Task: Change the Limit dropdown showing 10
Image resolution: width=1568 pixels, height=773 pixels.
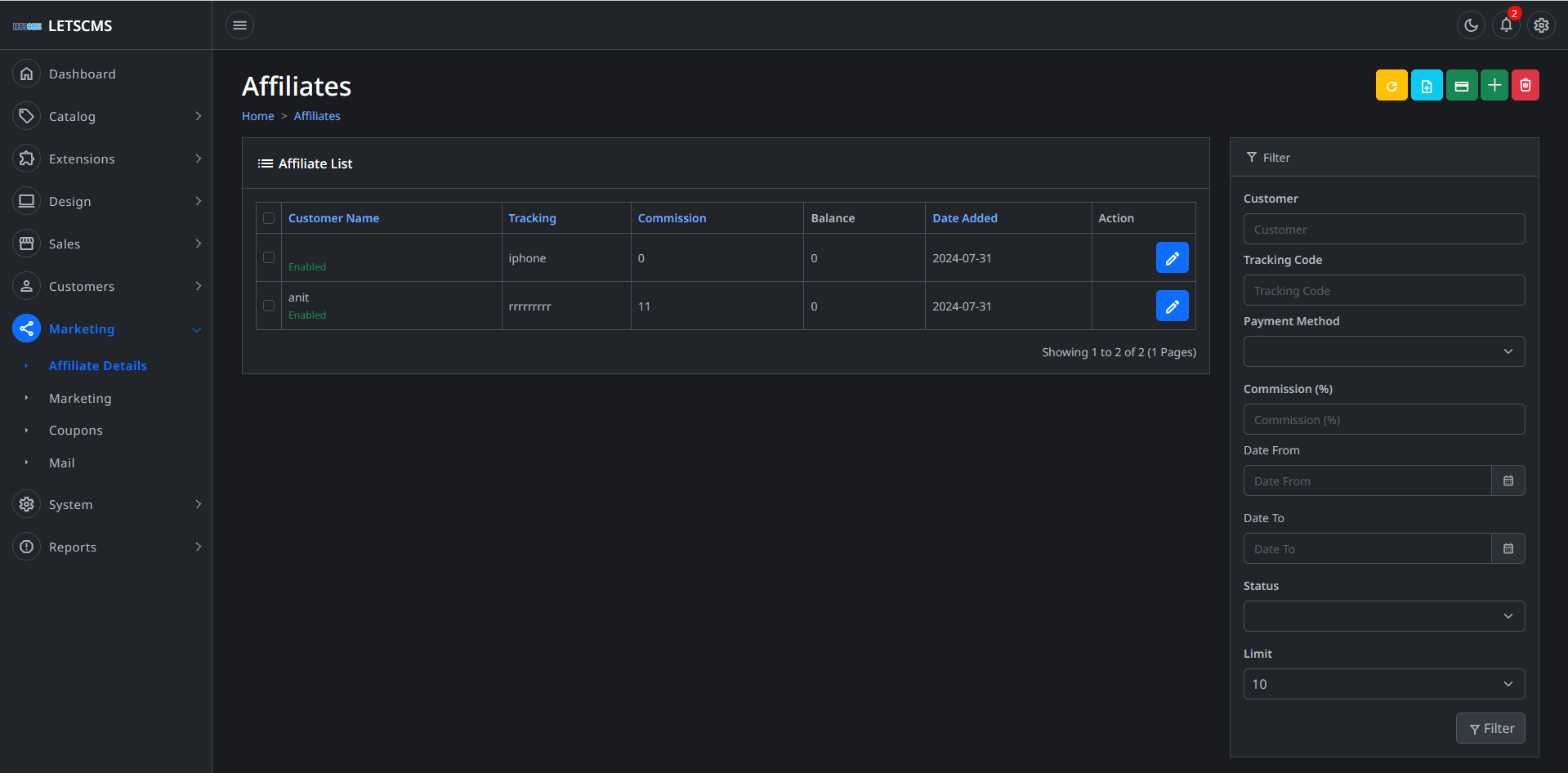Action: click(x=1383, y=684)
